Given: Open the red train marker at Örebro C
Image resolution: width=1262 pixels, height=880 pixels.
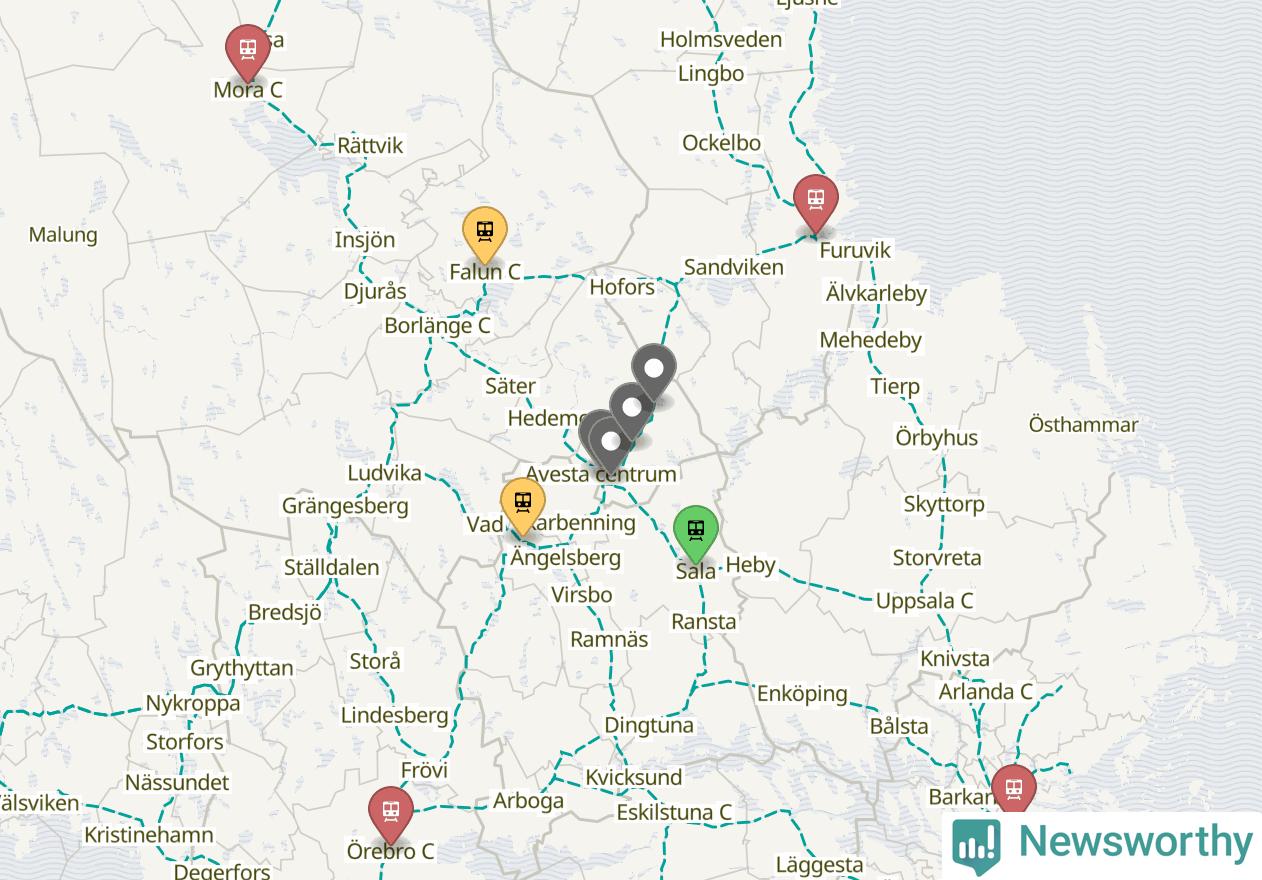Looking at the screenshot, I should [x=391, y=815].
